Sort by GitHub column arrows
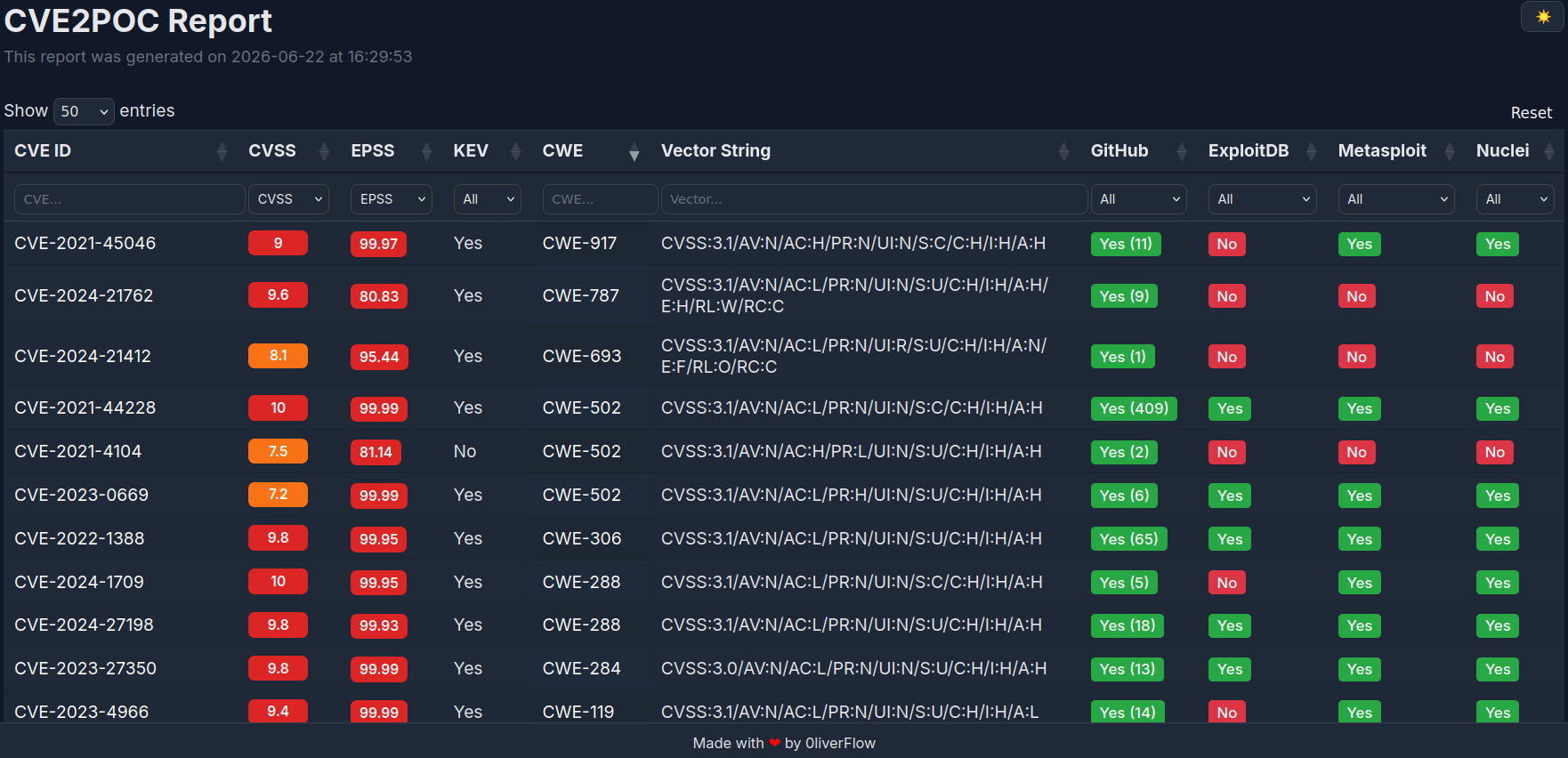Viewport: 1568px width, 758px height. [x=1181, y=152]
